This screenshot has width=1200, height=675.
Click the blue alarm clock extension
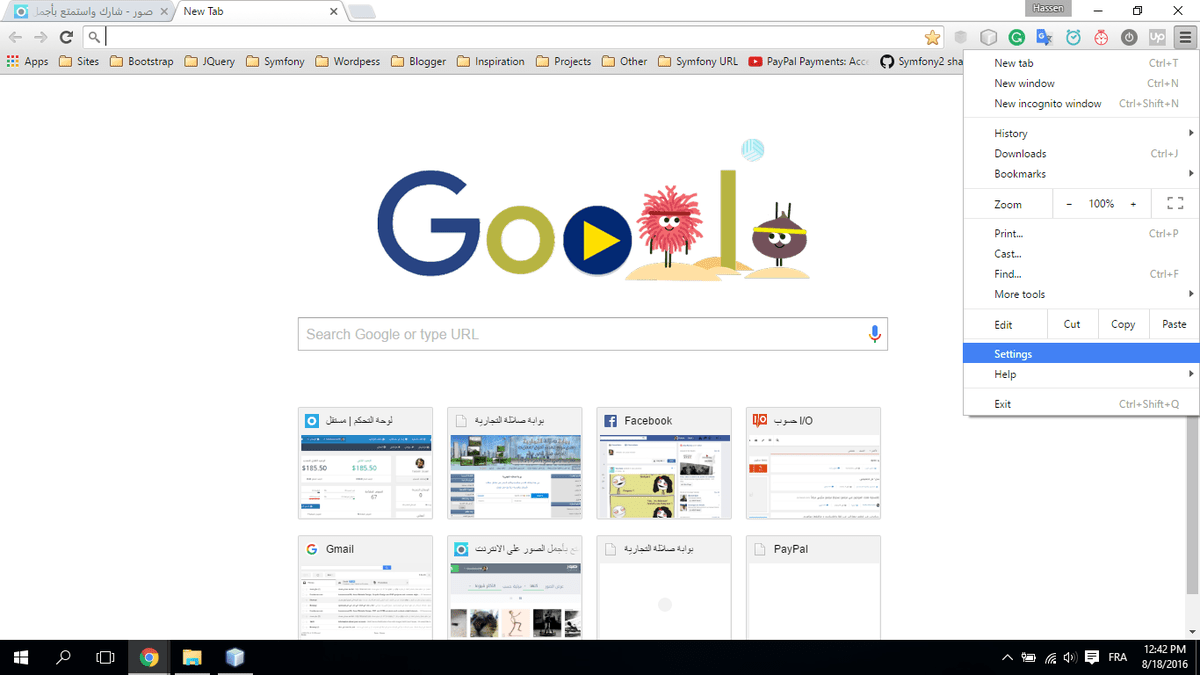[1073, 37]
